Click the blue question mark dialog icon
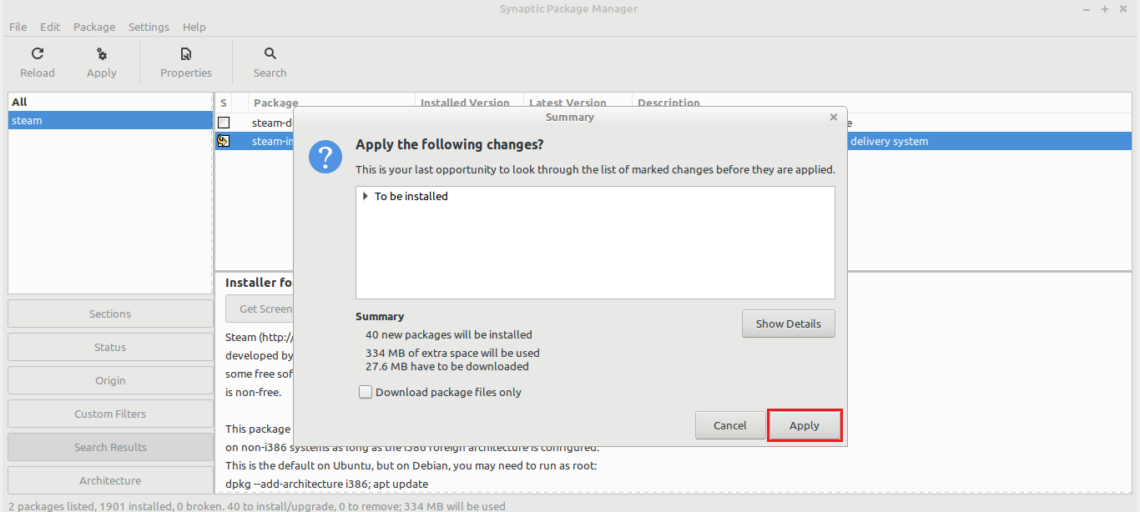The width and height of the screenshot is (1140, 512). 325,157
